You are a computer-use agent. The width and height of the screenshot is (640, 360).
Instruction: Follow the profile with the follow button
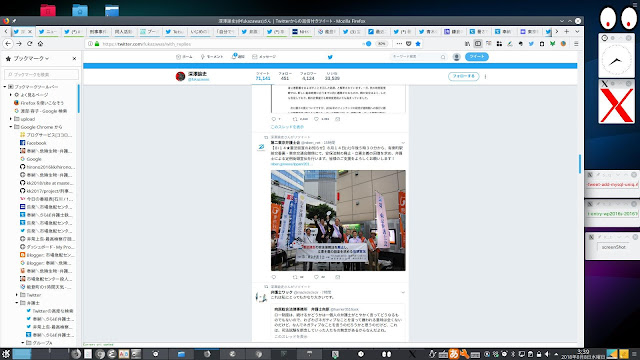[464, 76]
